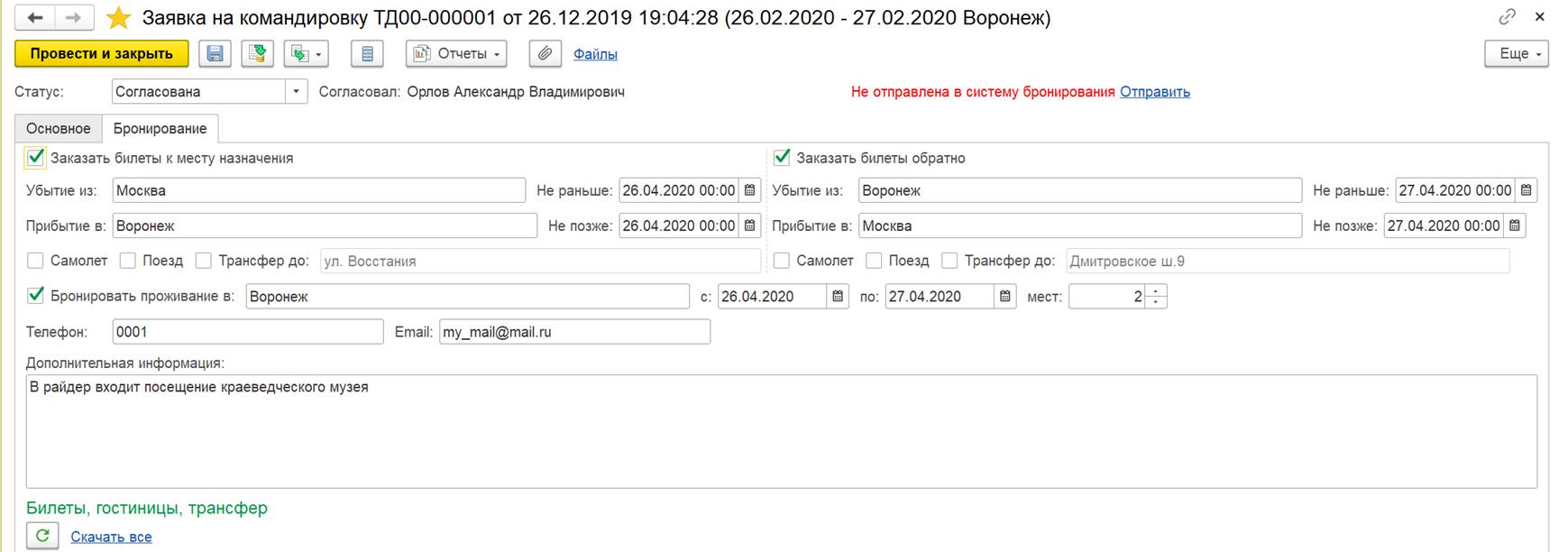Add to favorites with star icon
1568x552 pixels.
click(x=119, y=18)
